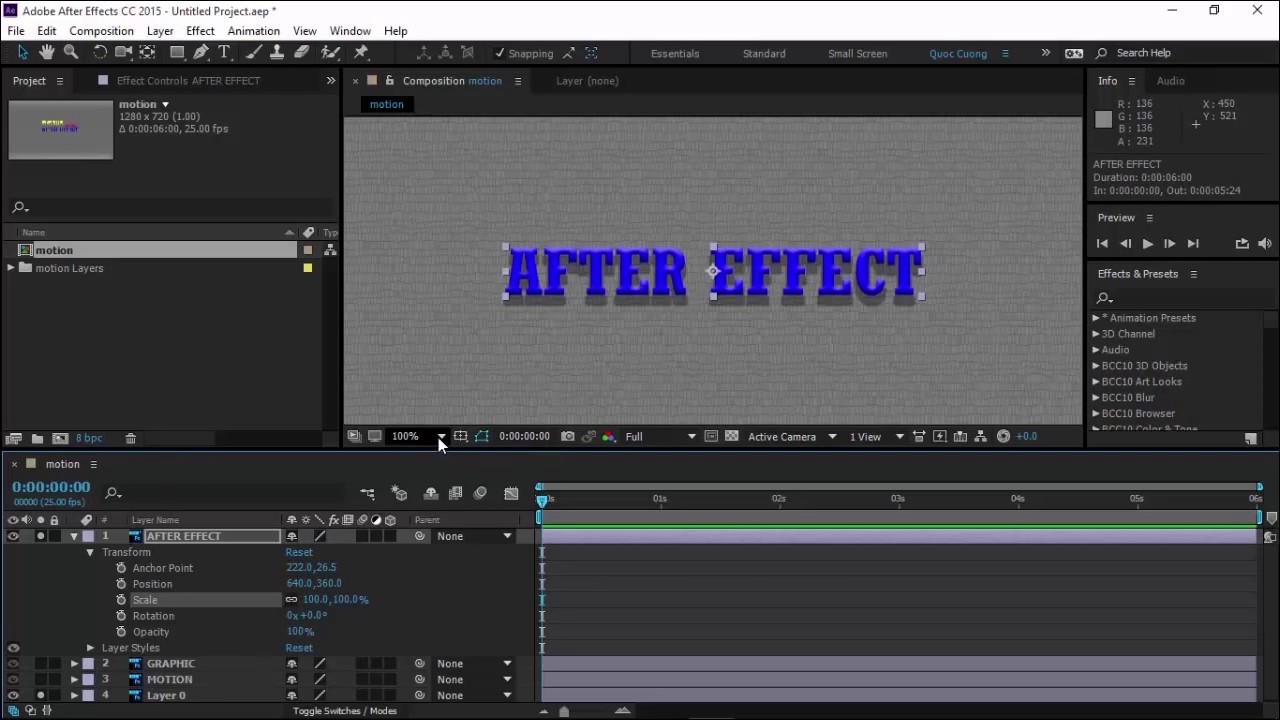This screenshot has height=720, width=1280.
Task: Toggle visibility of MOTION layer
Action: [13, 680]
